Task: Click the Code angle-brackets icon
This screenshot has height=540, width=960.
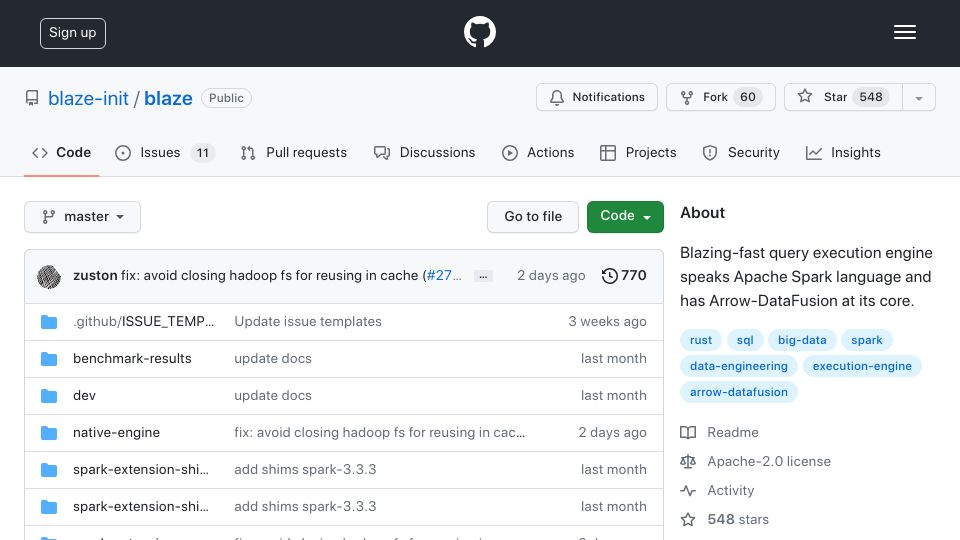Action: pos(40,153)
